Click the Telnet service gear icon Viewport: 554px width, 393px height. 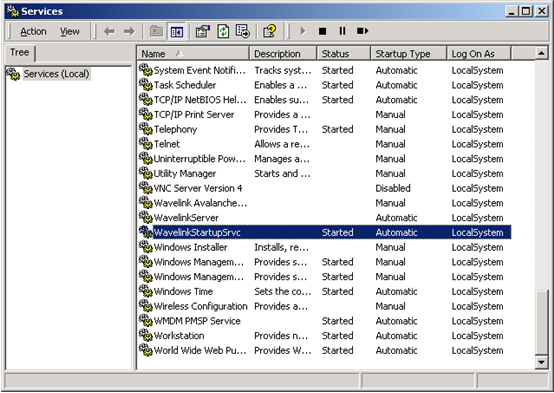point(146,143)
